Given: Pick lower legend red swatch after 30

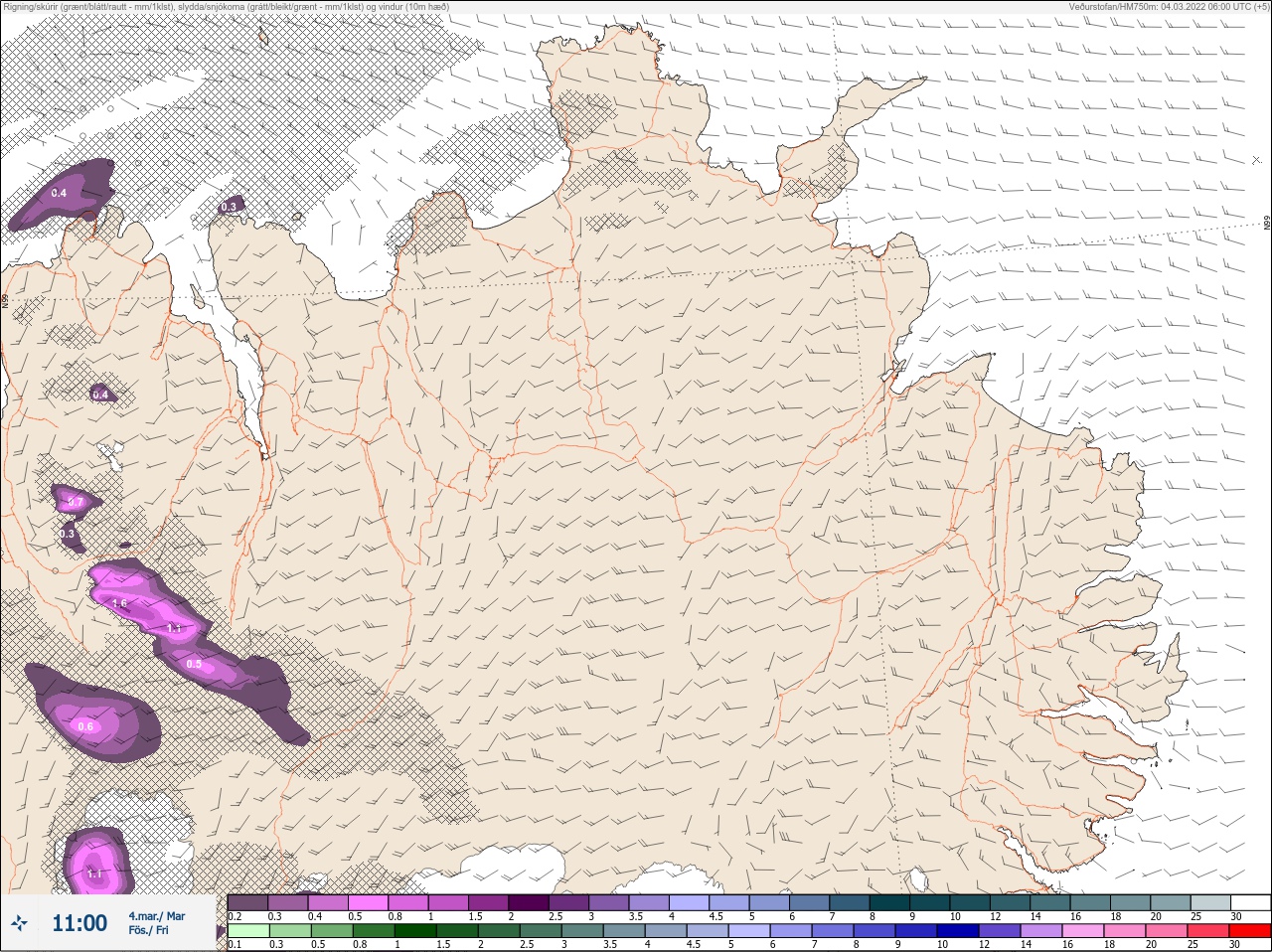Looking at the screenshot, I should (x=1250, y=930).
